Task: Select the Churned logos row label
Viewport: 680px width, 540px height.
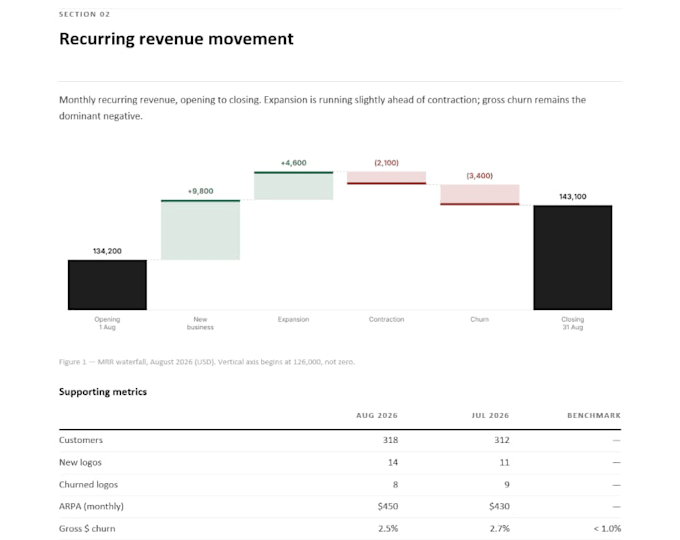Action: pyautogui.click(x=88, y=484)
